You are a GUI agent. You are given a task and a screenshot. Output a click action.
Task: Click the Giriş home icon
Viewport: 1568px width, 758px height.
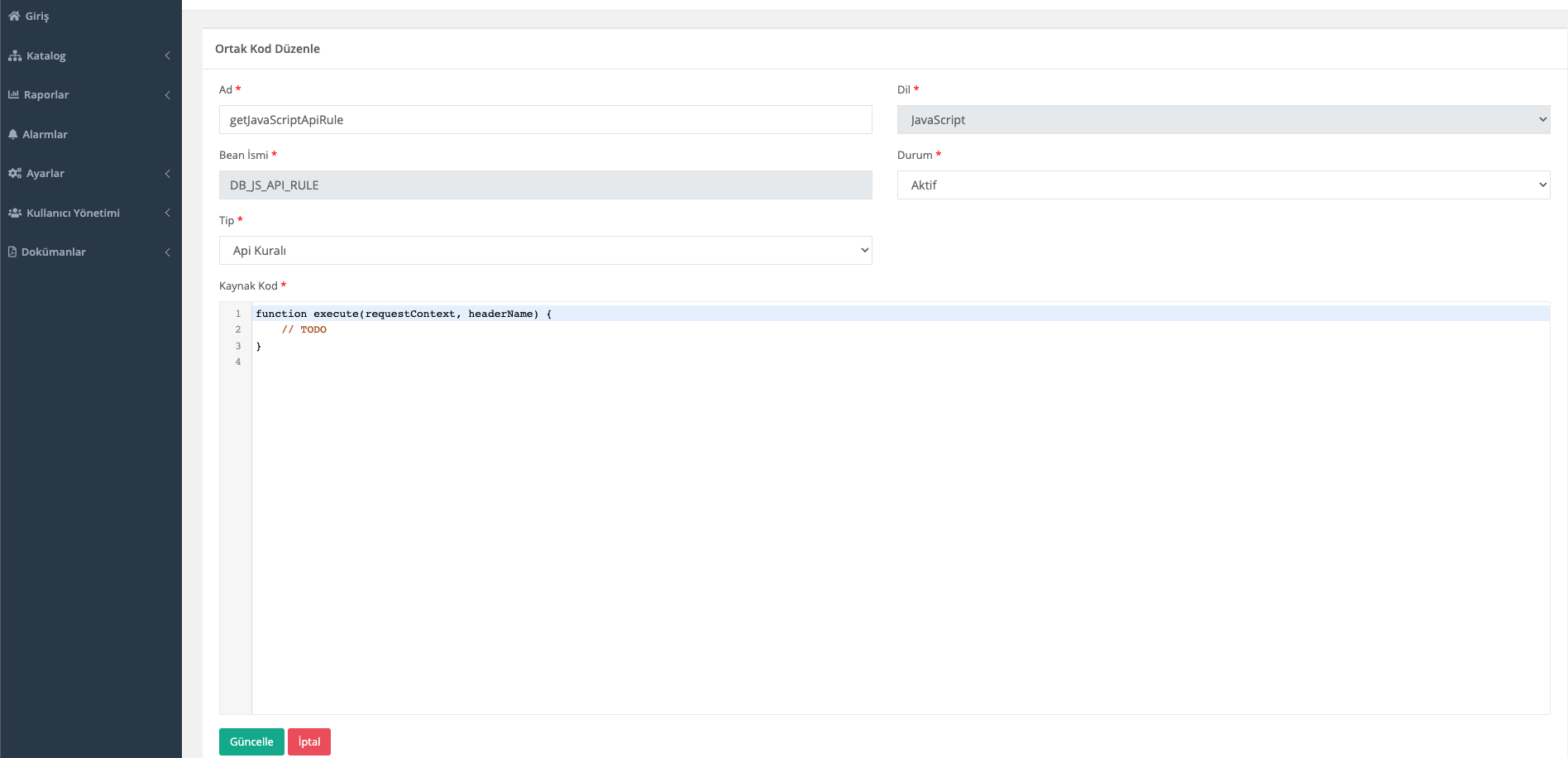click(14, 16)
